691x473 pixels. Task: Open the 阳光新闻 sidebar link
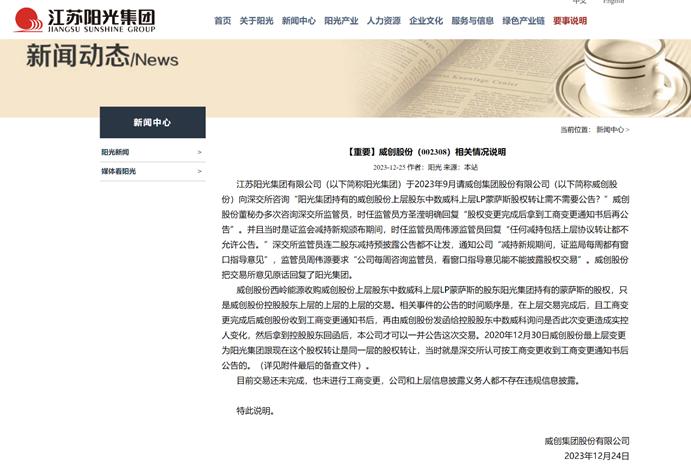[115, 152]
